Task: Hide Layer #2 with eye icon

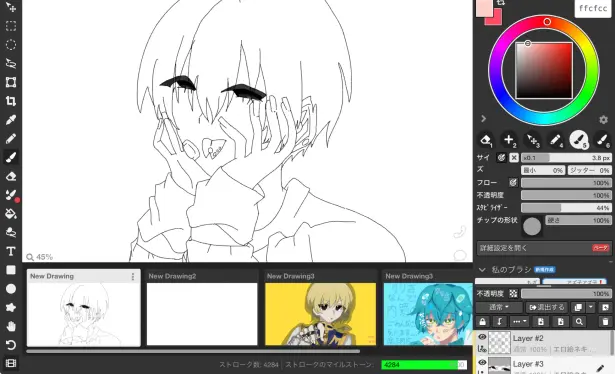Action: (x=482, y=337)
